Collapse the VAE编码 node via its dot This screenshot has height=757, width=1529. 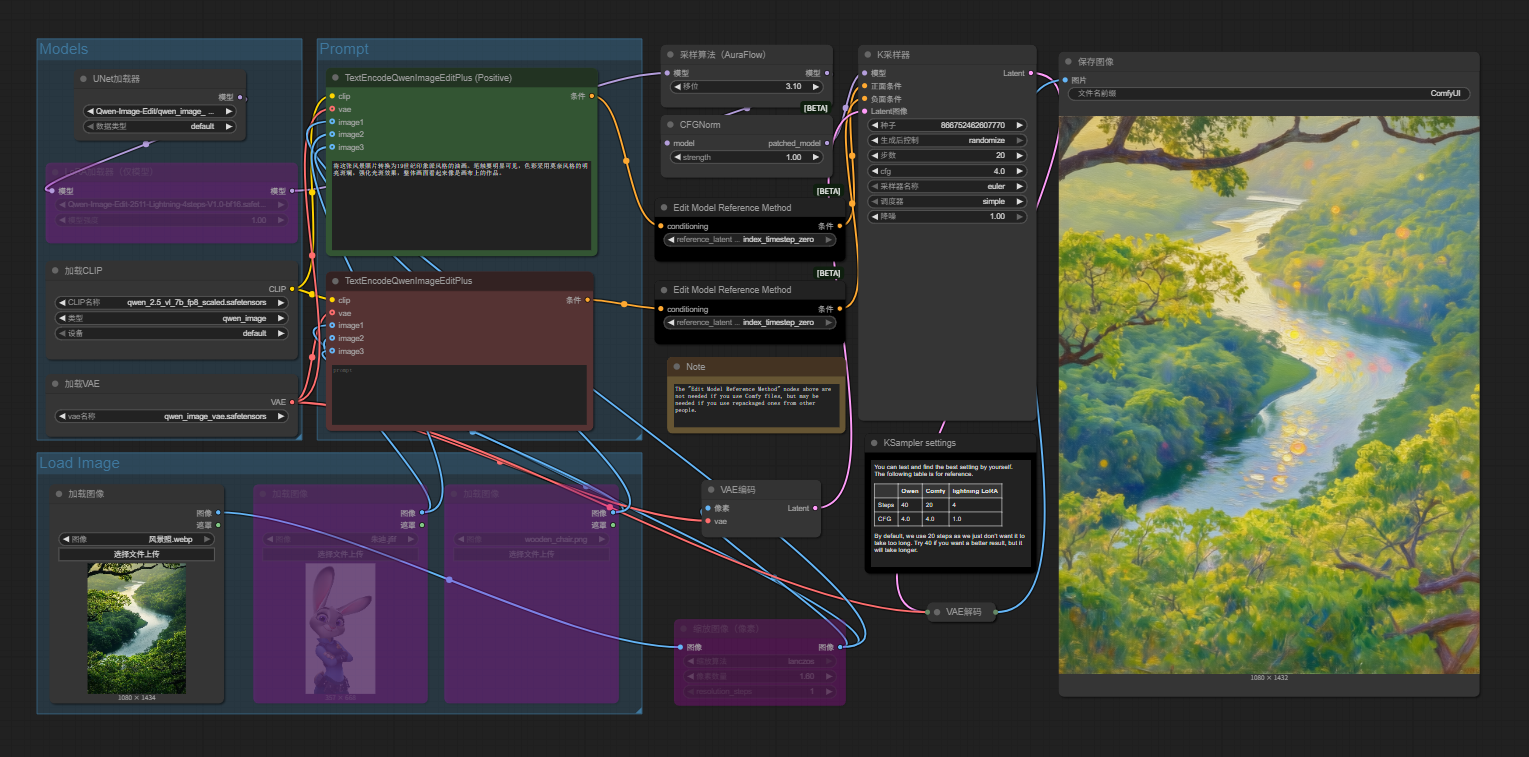(x=711, y=490)
